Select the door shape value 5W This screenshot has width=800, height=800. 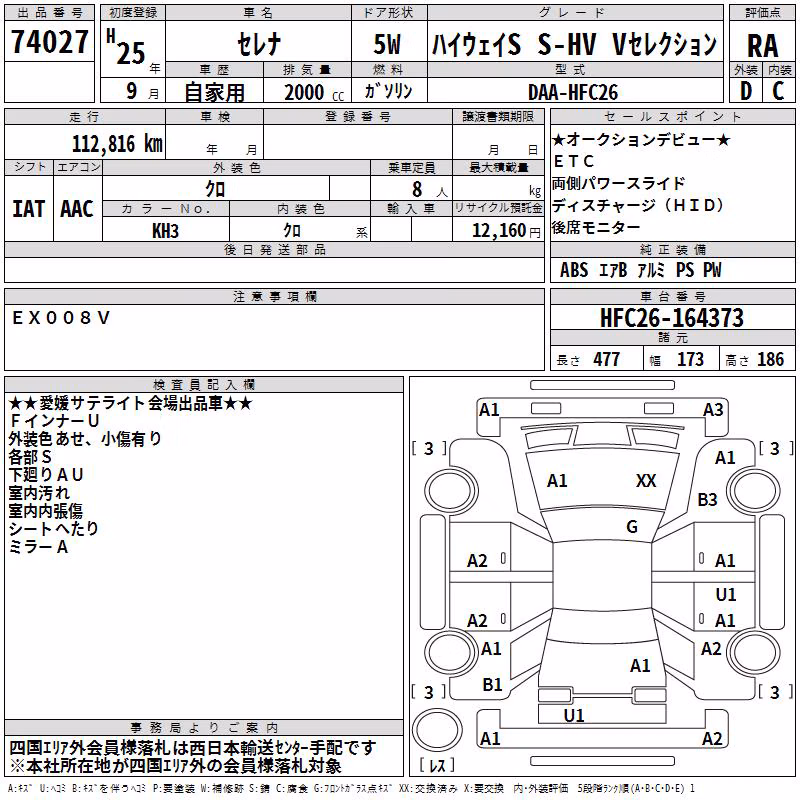point(387,44)
